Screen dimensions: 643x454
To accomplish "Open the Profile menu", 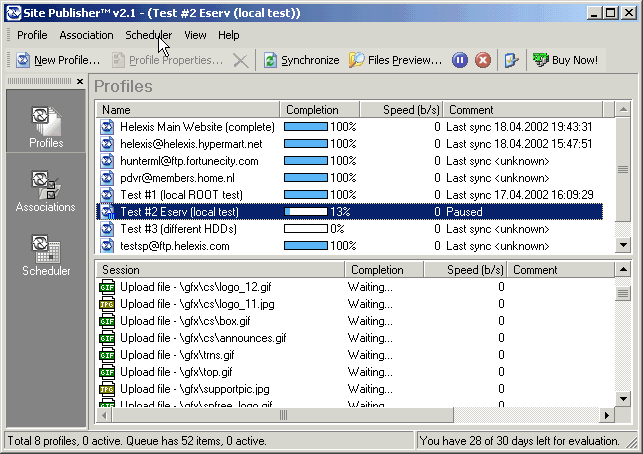I will (32, 35).
